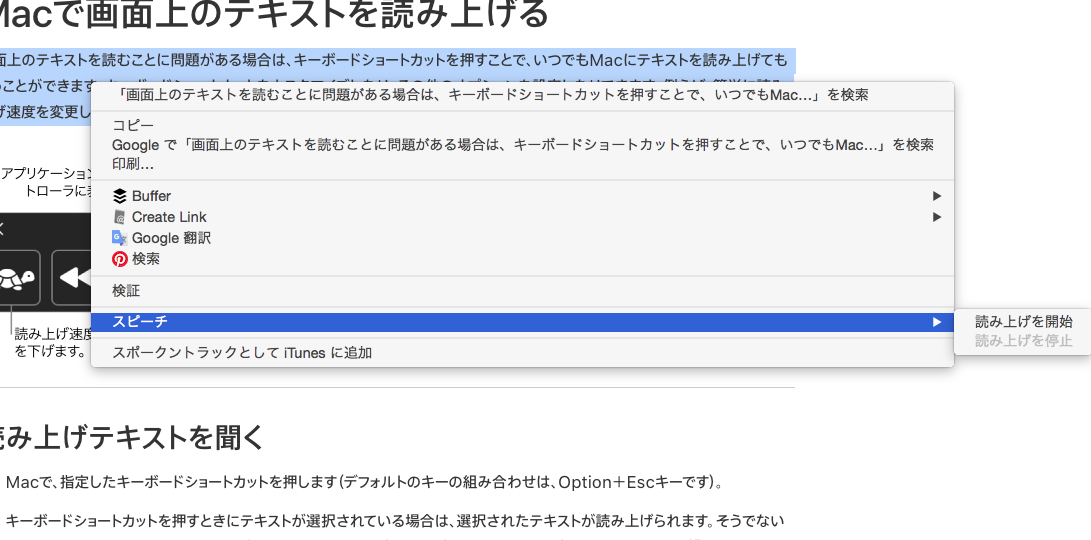The image size is (1091, 540).
Task: Select the dimmed 読み上げを停止 entry
Action: click(1023, 341)
